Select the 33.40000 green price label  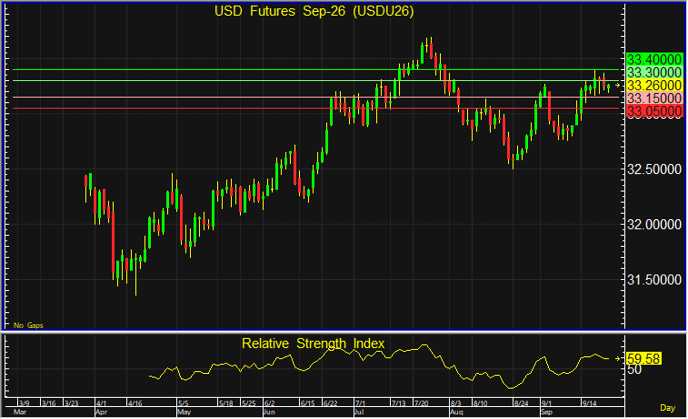(x=654, y=59)
